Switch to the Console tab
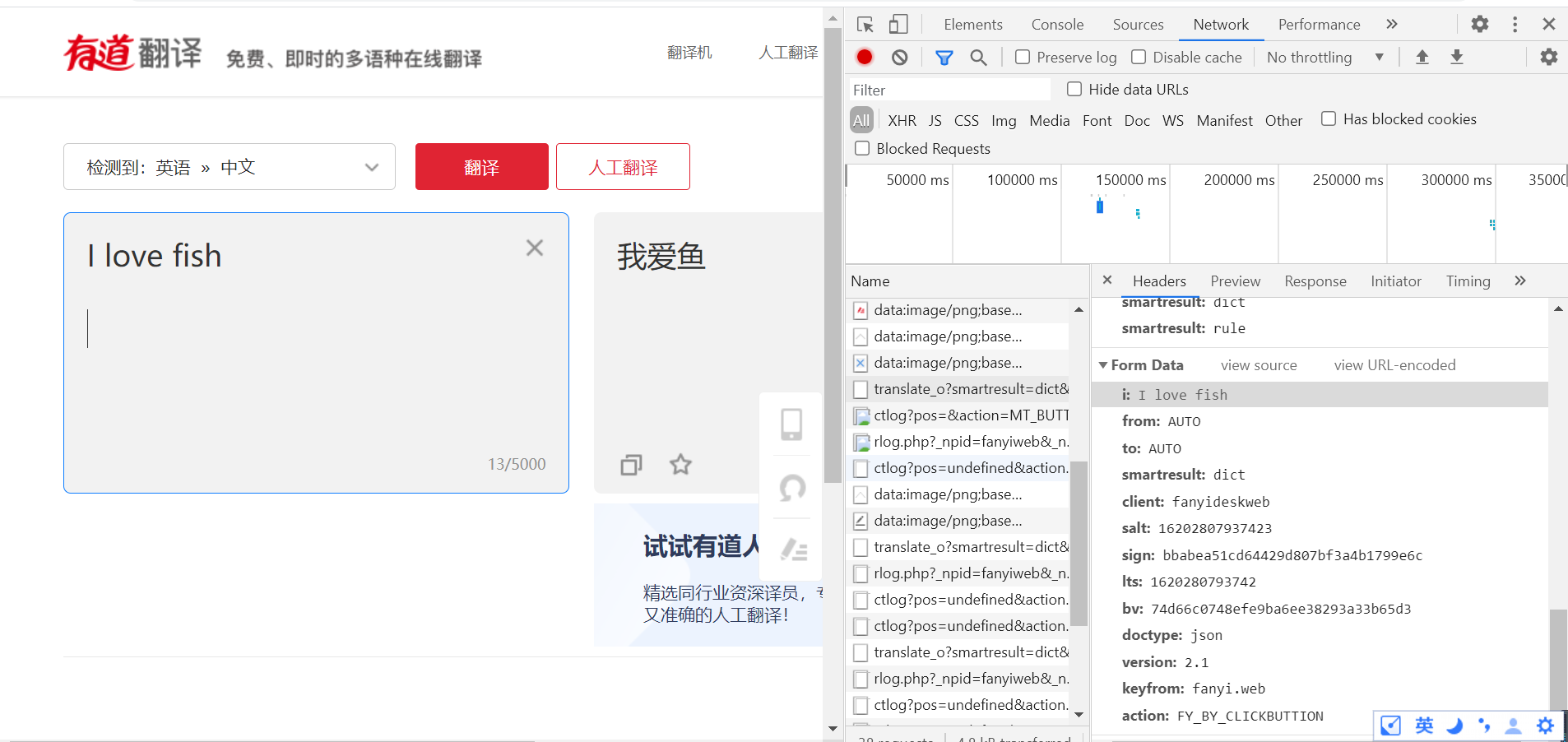This screenshot has height=742, width=1568. click(1057, 25)
